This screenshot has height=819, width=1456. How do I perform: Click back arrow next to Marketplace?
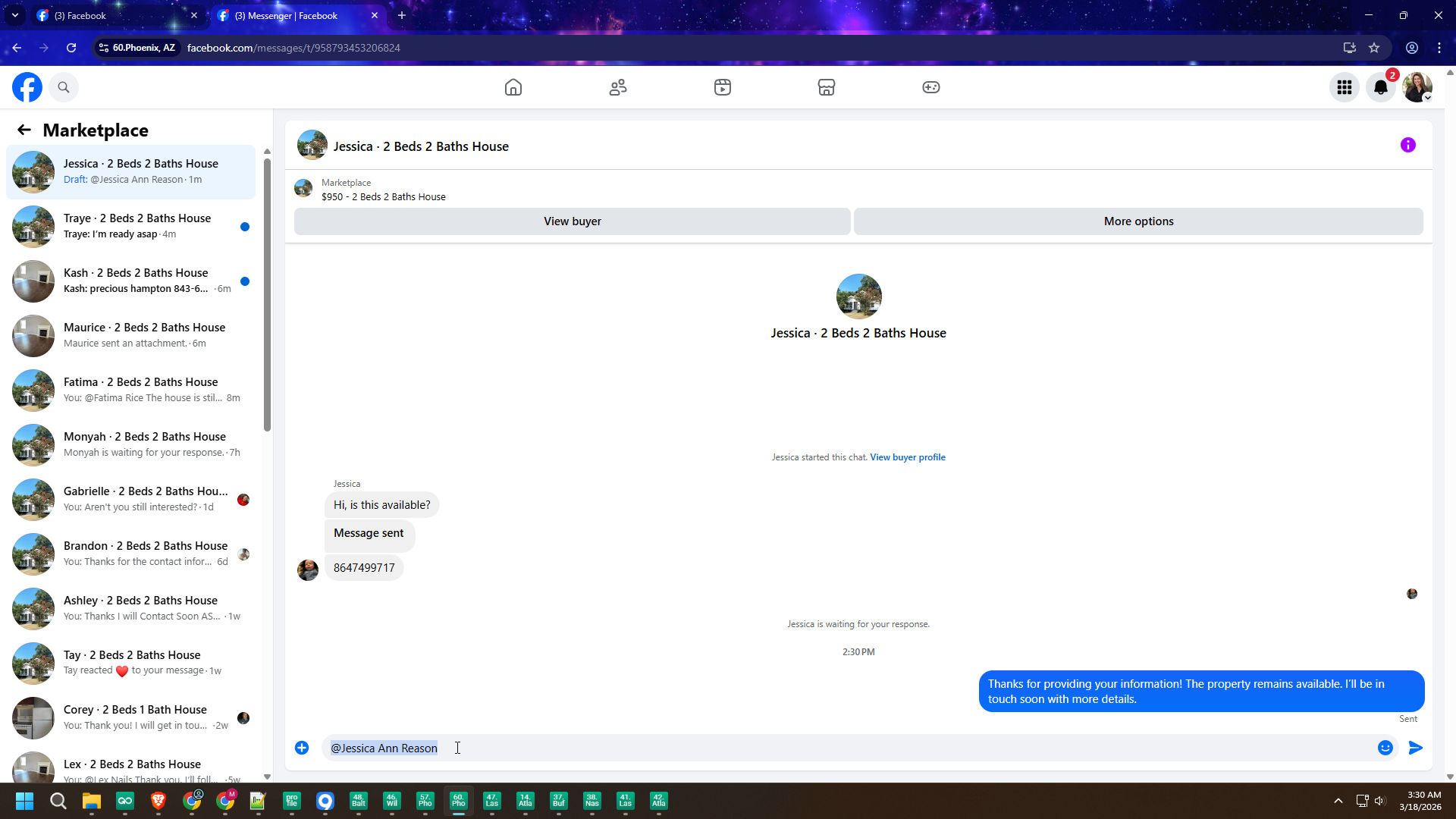tap(24, 130)
